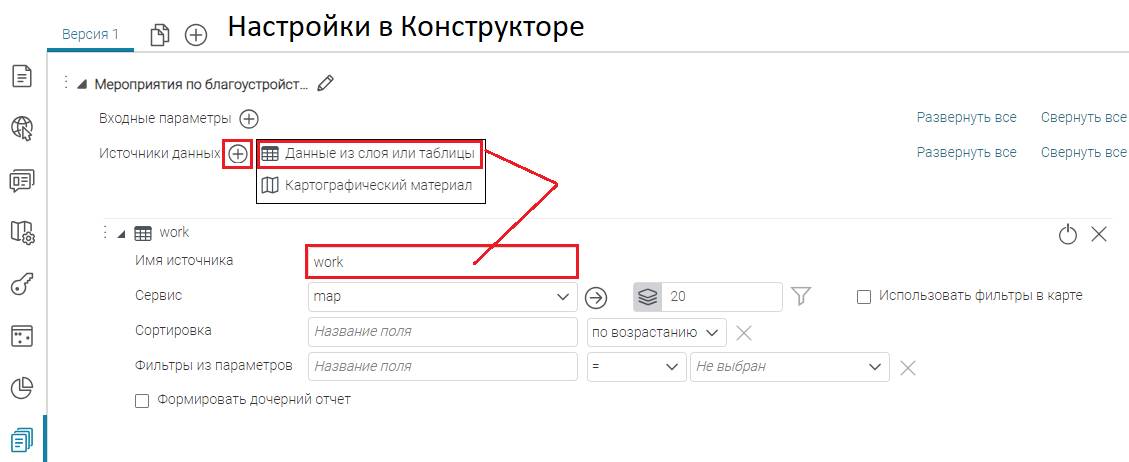The width and height of the screenshot is (1129, 462).
Task: Add a new version with plus icon
Action: 196,35
